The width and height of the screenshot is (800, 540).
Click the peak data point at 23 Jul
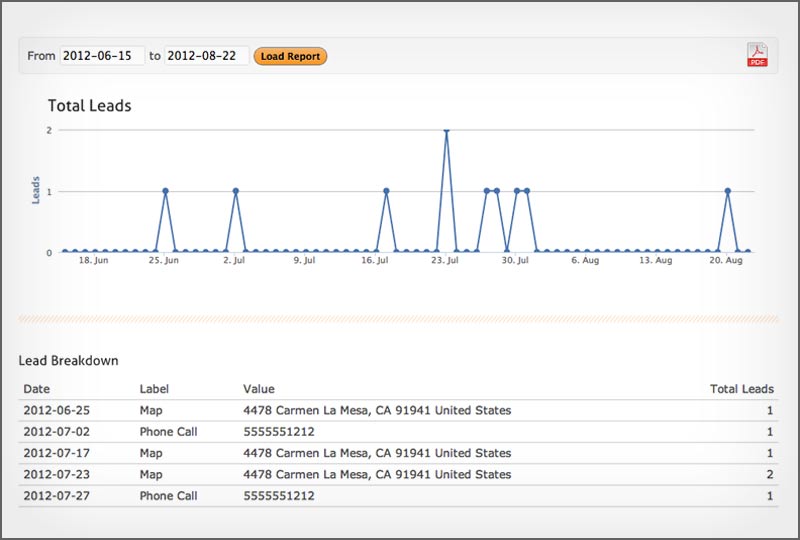point(446,130)
